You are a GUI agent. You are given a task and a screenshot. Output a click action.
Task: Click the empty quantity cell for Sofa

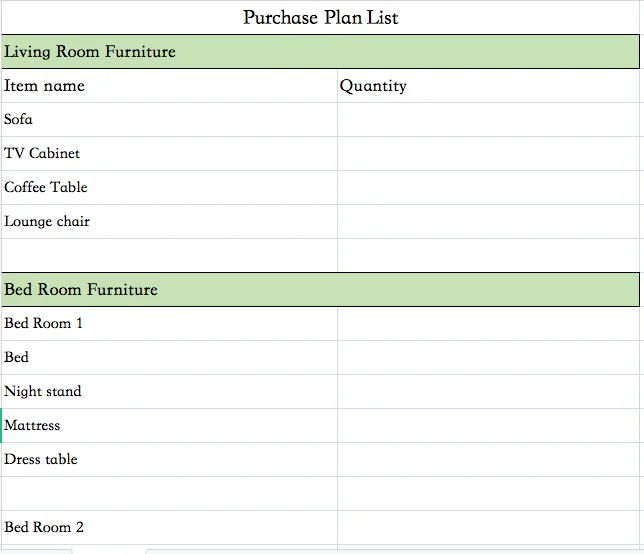[488, 120]
